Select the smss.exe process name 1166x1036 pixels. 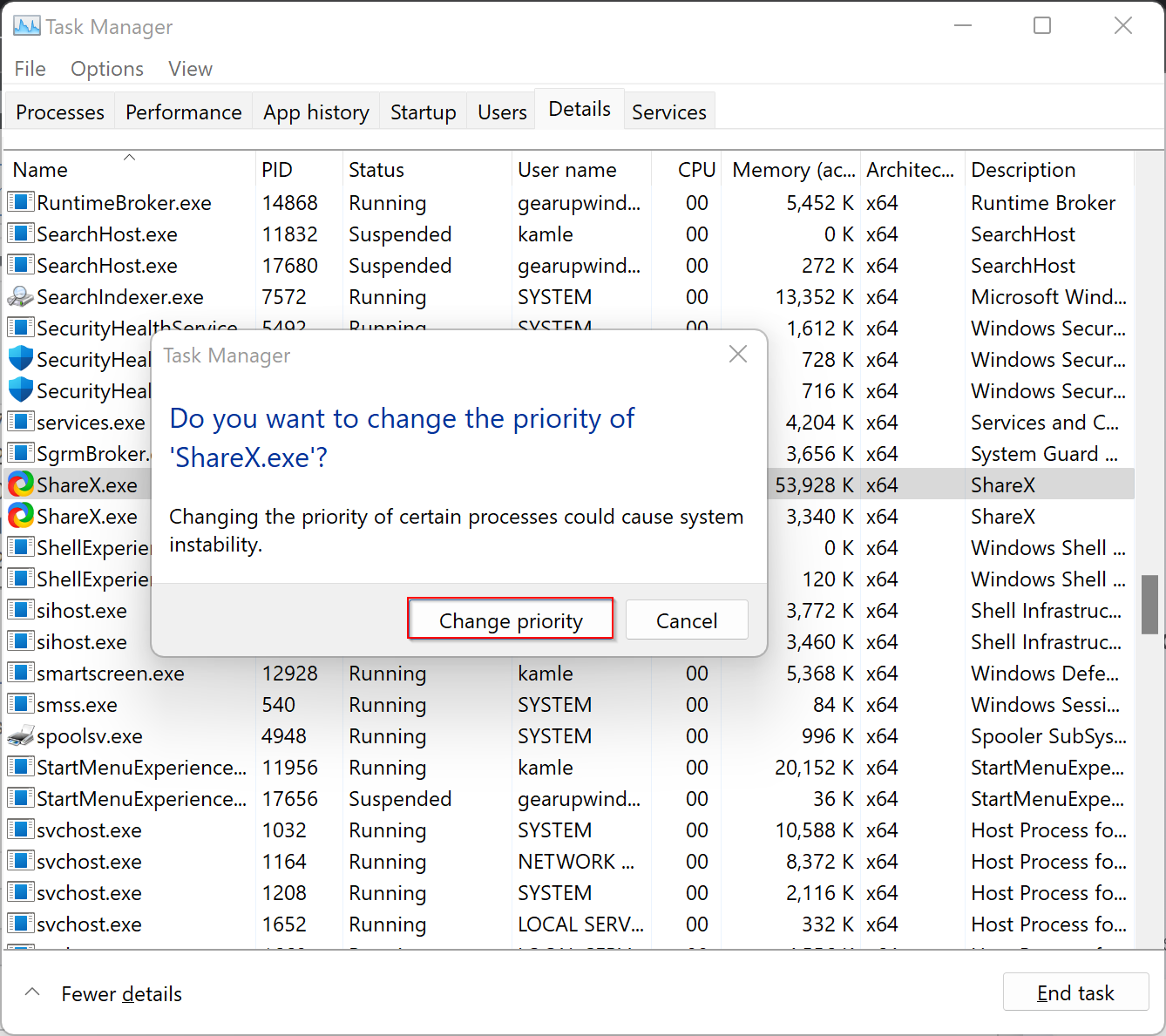click(78, 704)
